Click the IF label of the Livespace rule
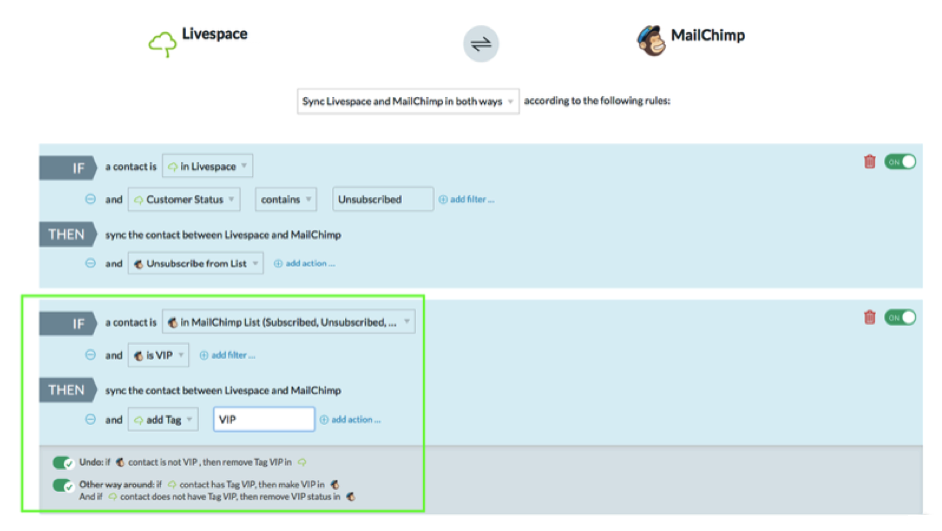The image size is (942, 531). (68, 168)
